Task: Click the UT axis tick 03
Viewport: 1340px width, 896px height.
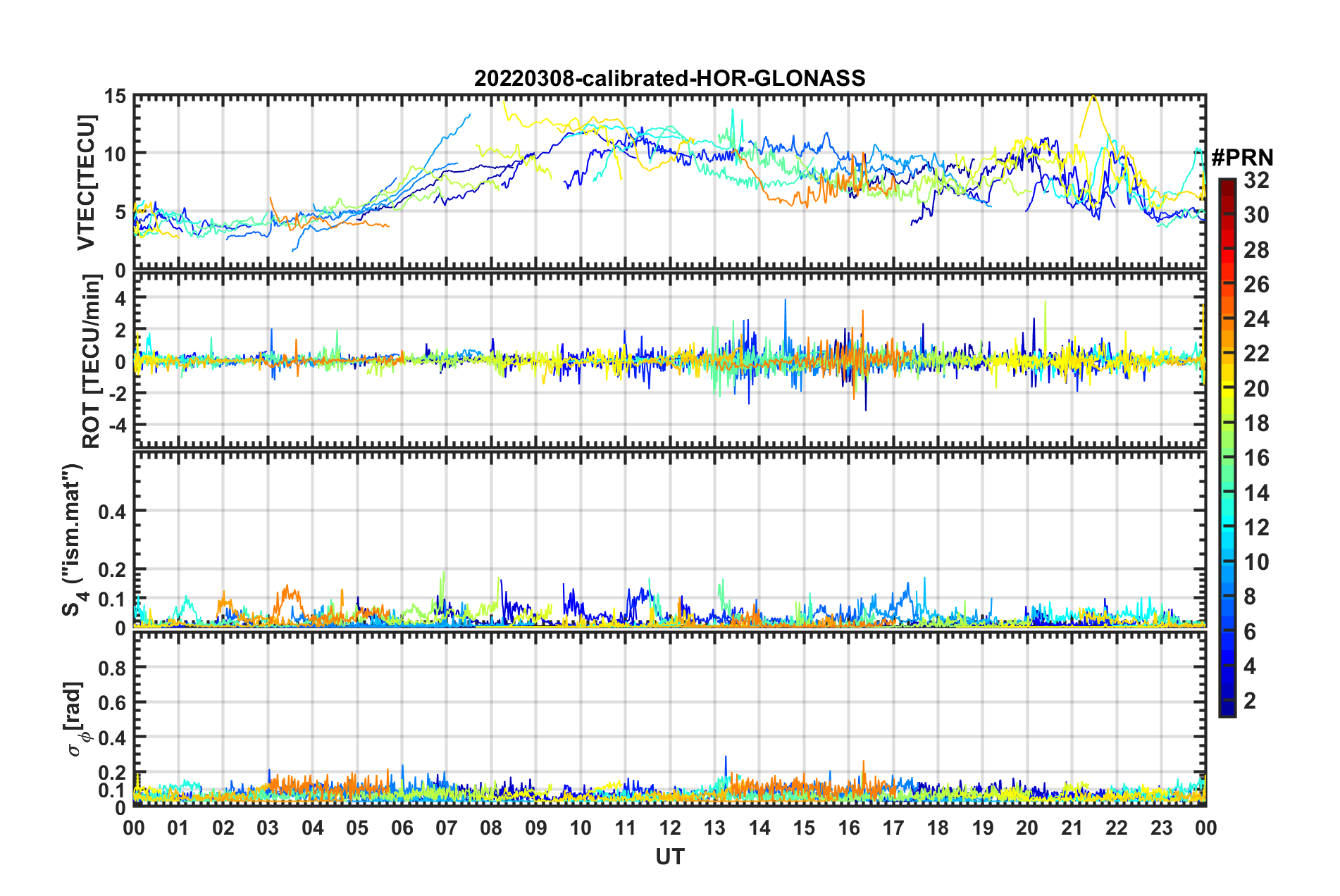Action: [x=268, y=828]
